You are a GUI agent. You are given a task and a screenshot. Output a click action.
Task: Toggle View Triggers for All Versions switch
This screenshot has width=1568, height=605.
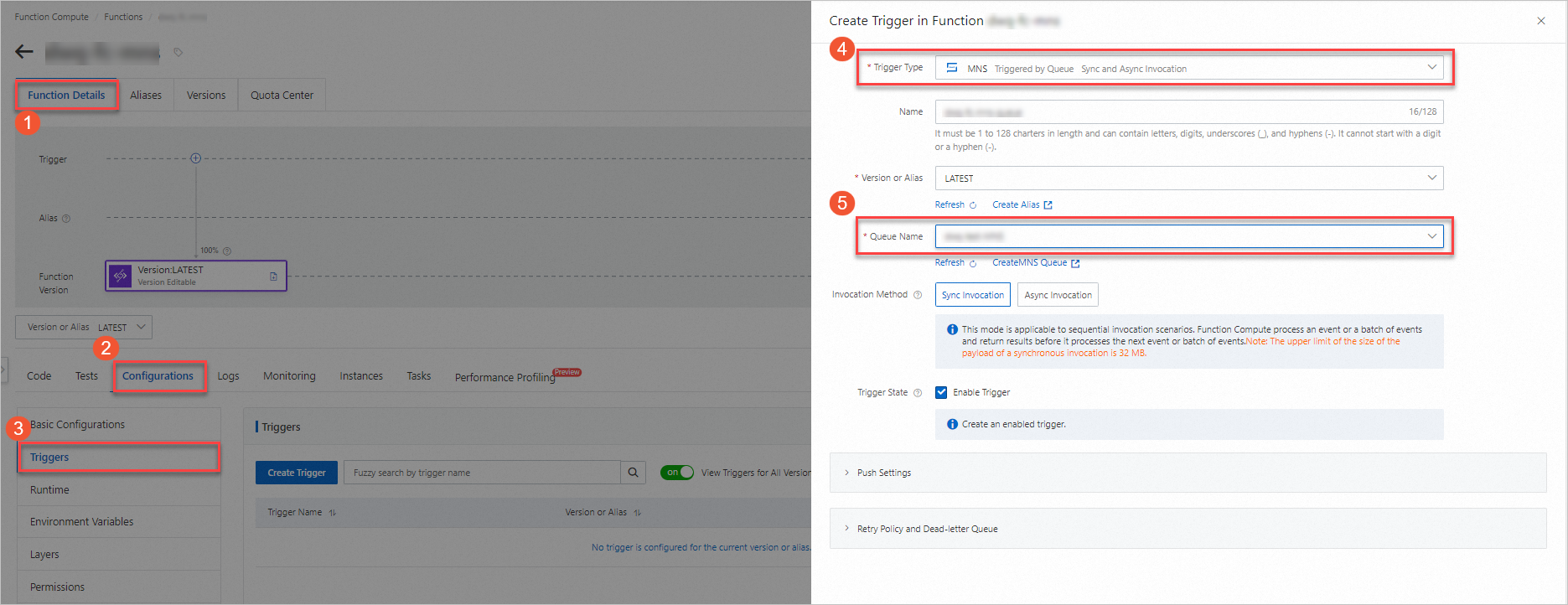coord(677,473)
